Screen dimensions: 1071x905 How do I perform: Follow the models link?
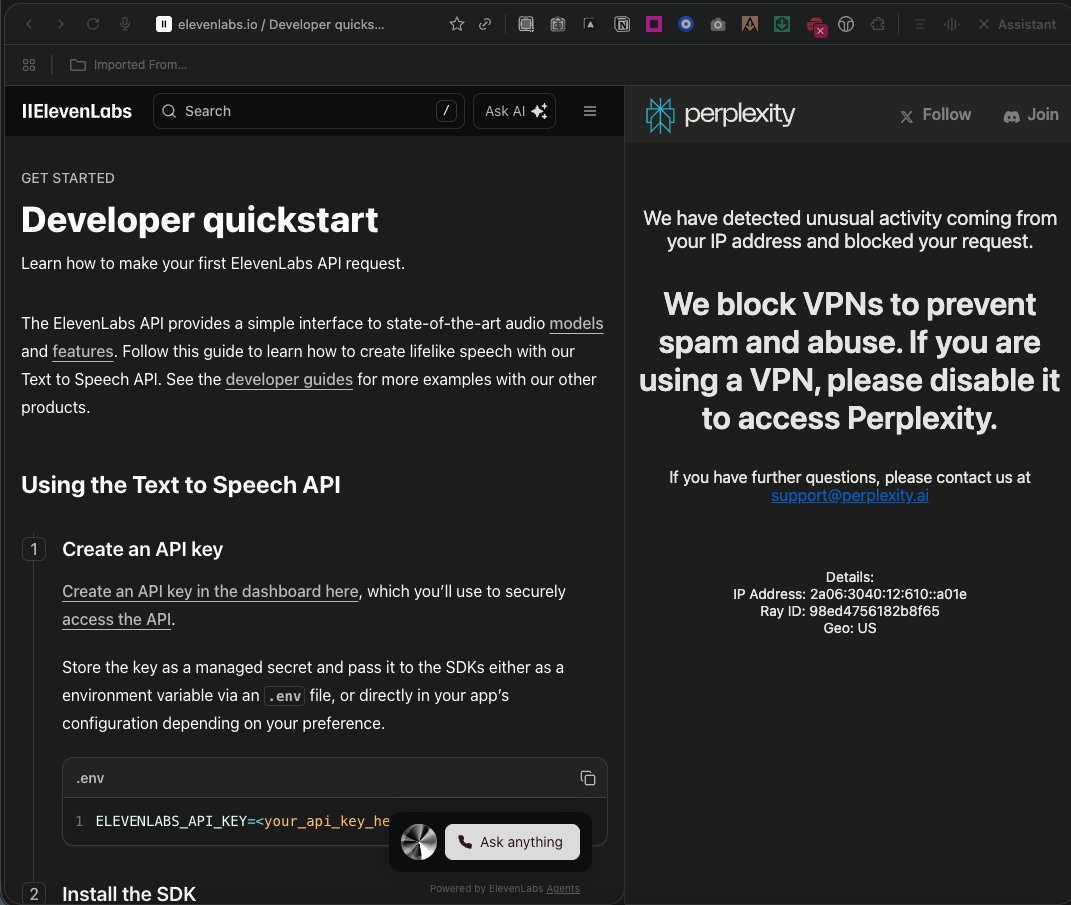pos(576,324)
